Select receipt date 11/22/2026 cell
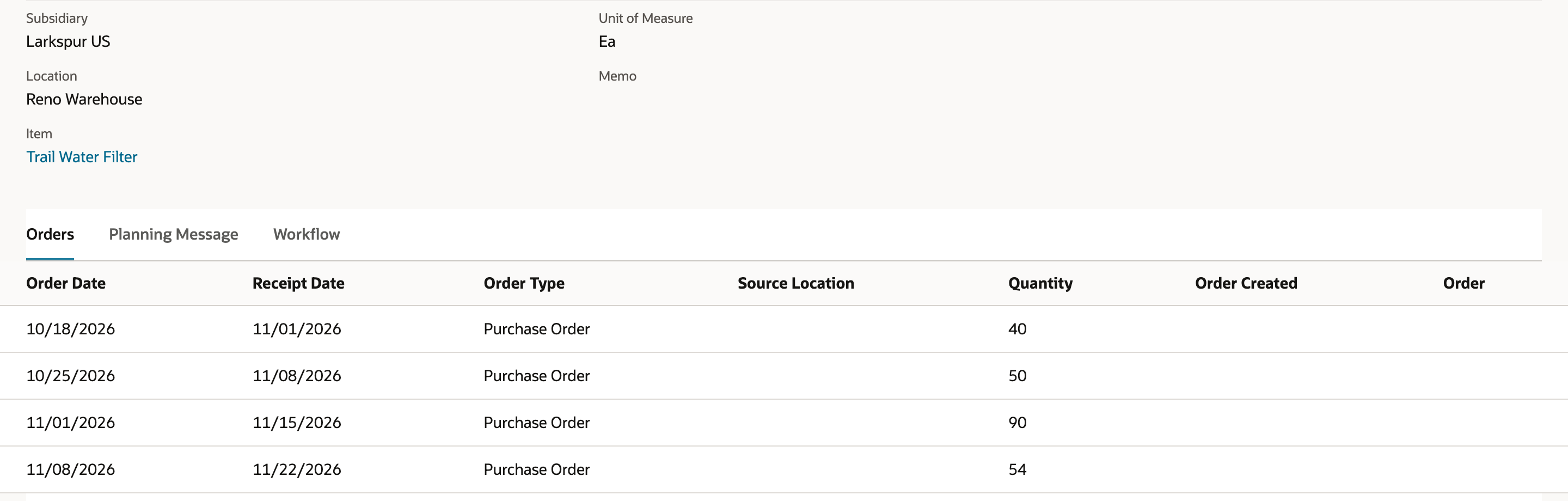 (297, 469)
